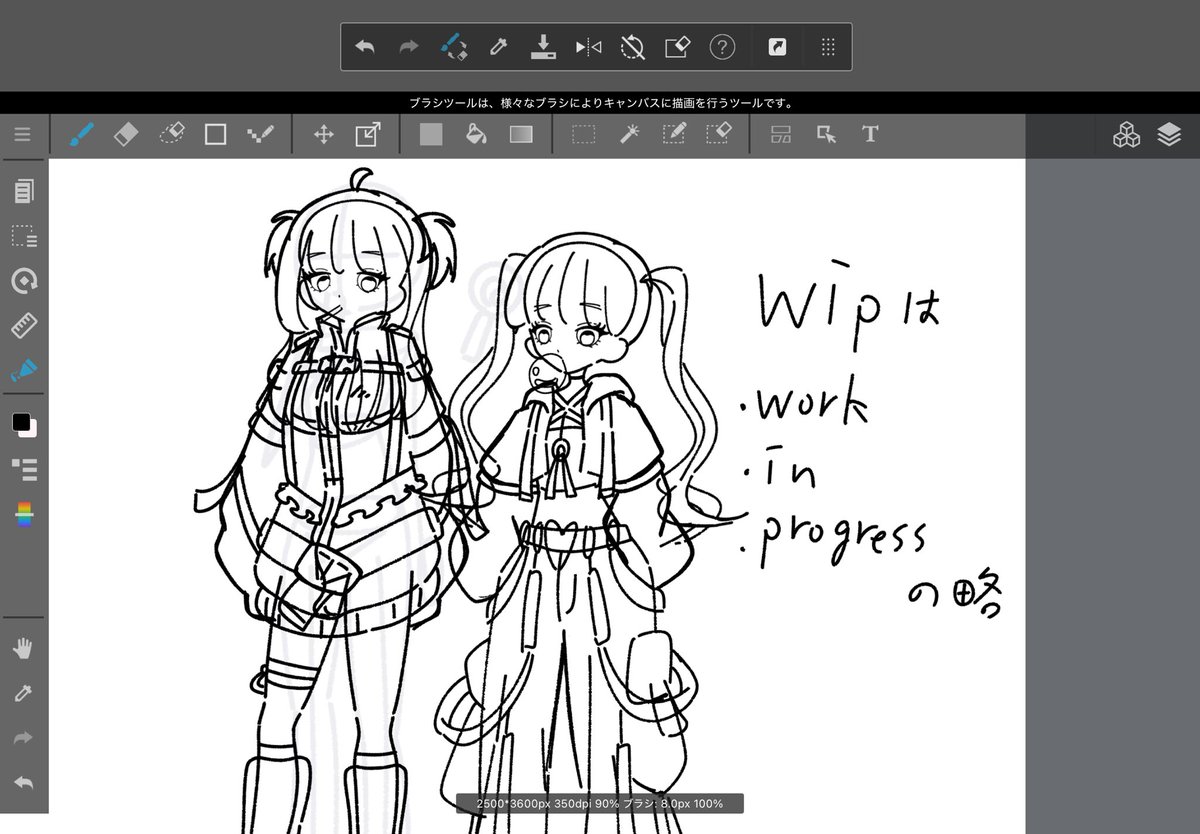Select the rectangle shape tool
The height and width of the screenshot is (834, 1200).
point(215,134)
